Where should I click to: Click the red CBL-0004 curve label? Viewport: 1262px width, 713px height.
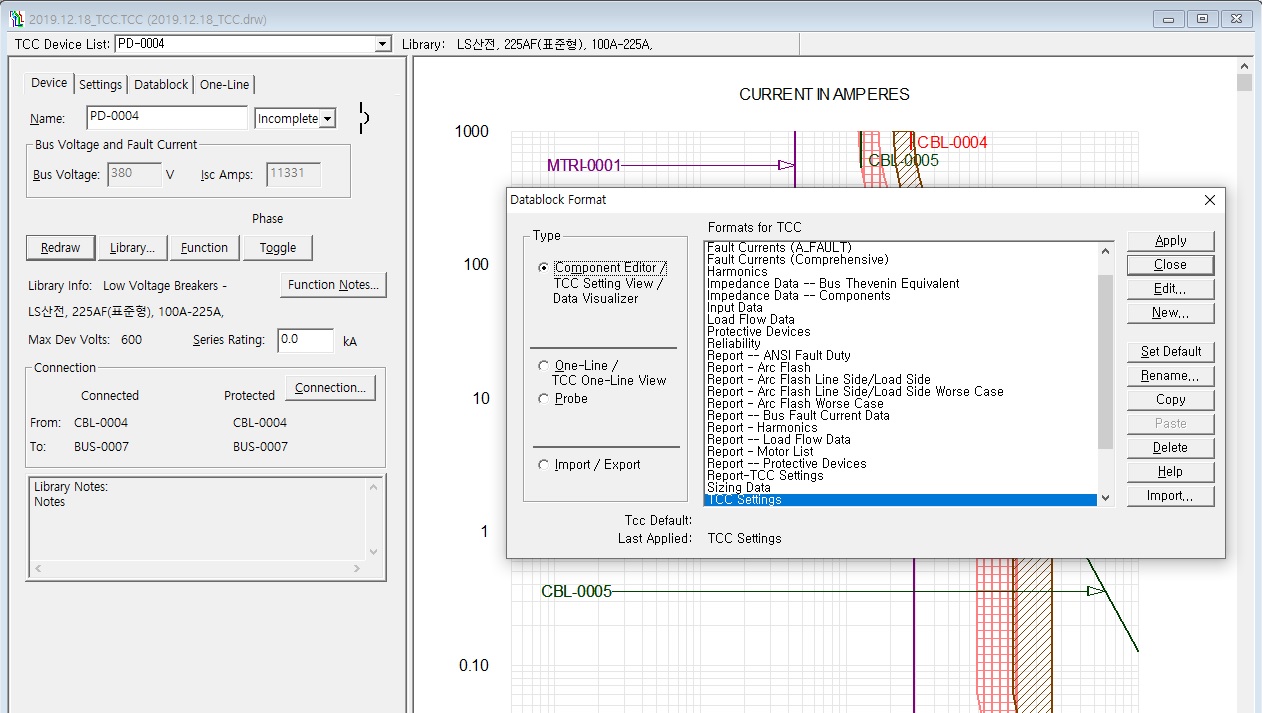(952, 142)
